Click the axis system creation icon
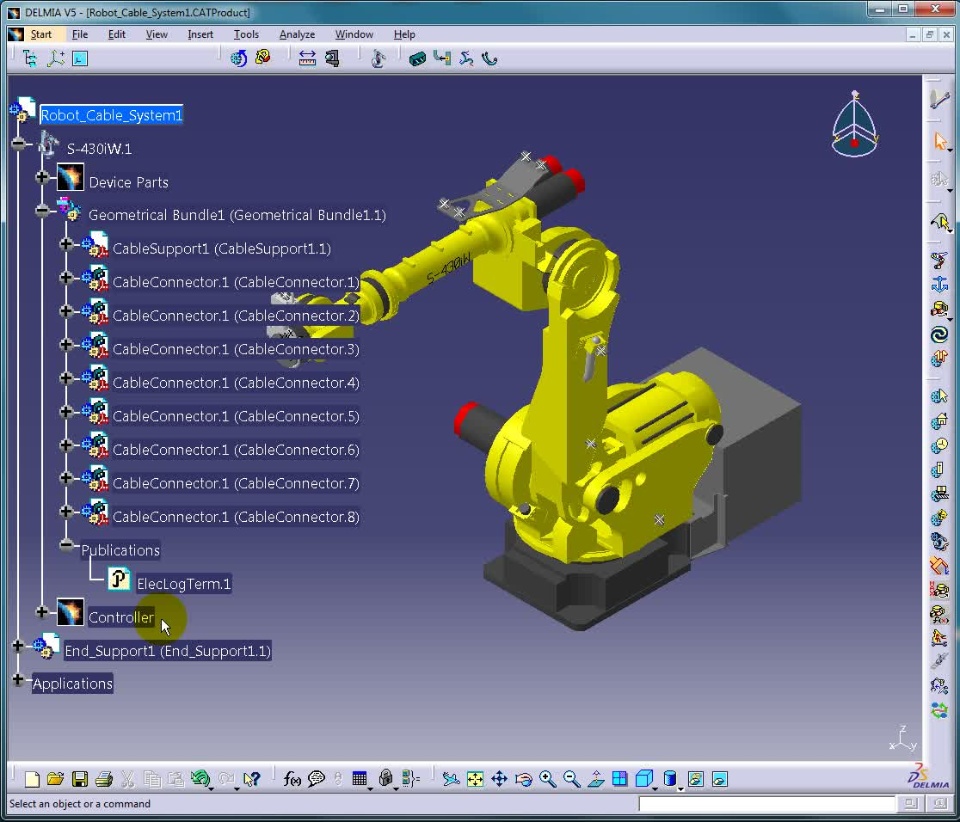Viewport: 960px width, 822px height. 55,59
